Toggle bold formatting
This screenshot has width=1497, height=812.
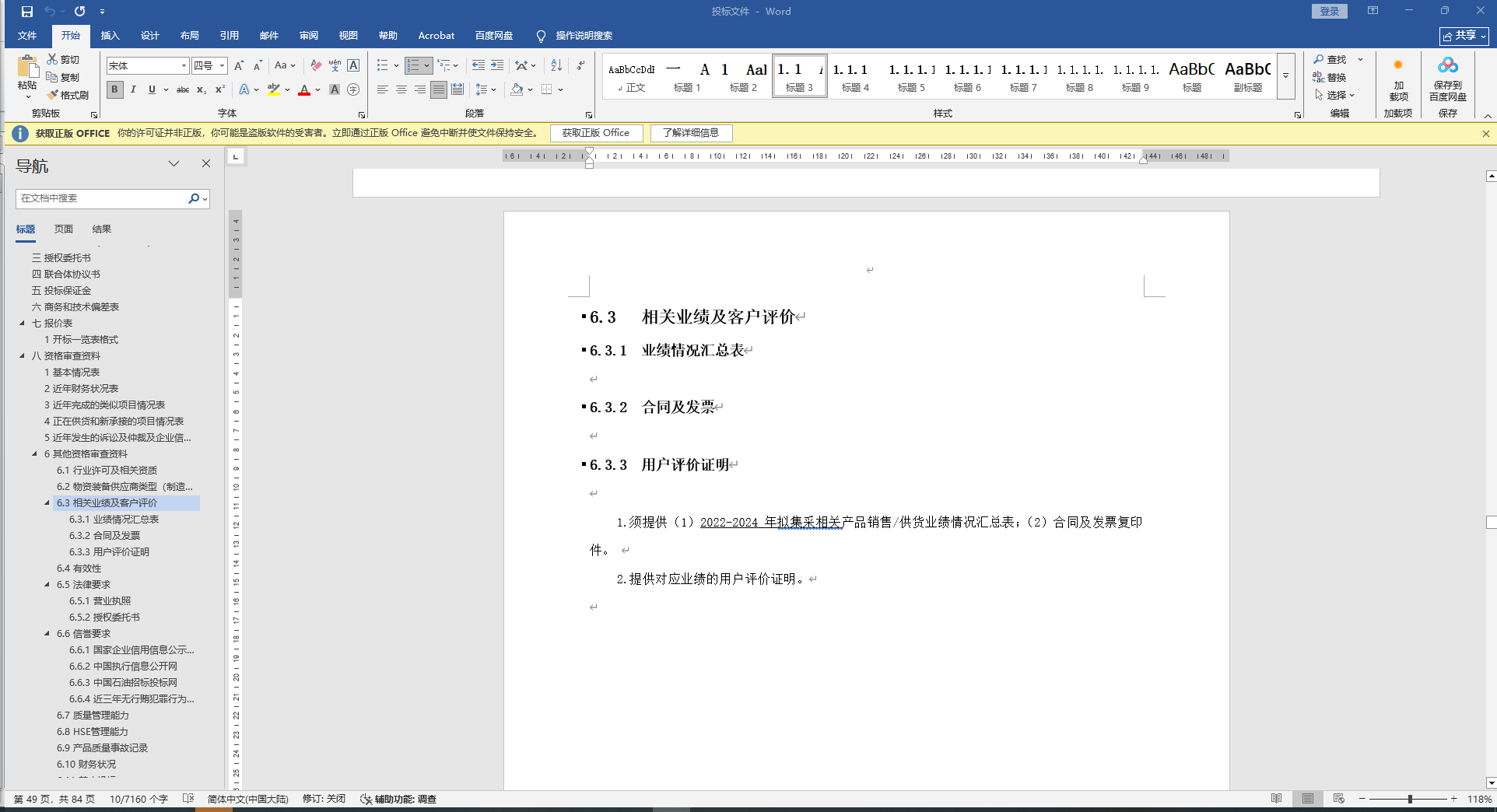(114, 89)
